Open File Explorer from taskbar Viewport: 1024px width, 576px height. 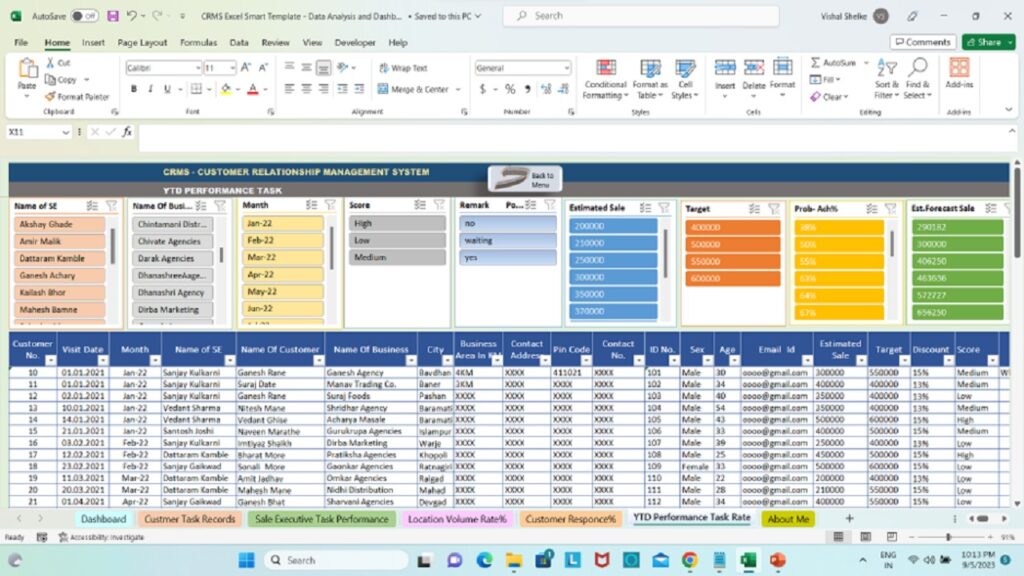click(x=514, y=560)
